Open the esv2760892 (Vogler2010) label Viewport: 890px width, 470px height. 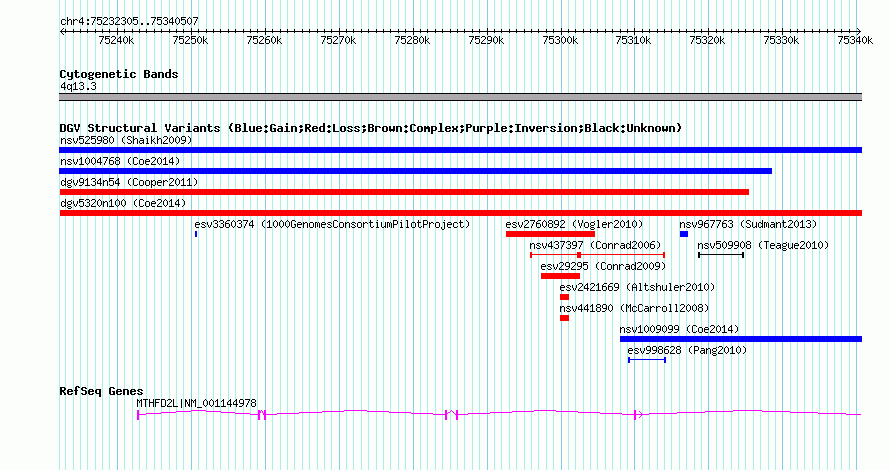[x=574, y=224]
